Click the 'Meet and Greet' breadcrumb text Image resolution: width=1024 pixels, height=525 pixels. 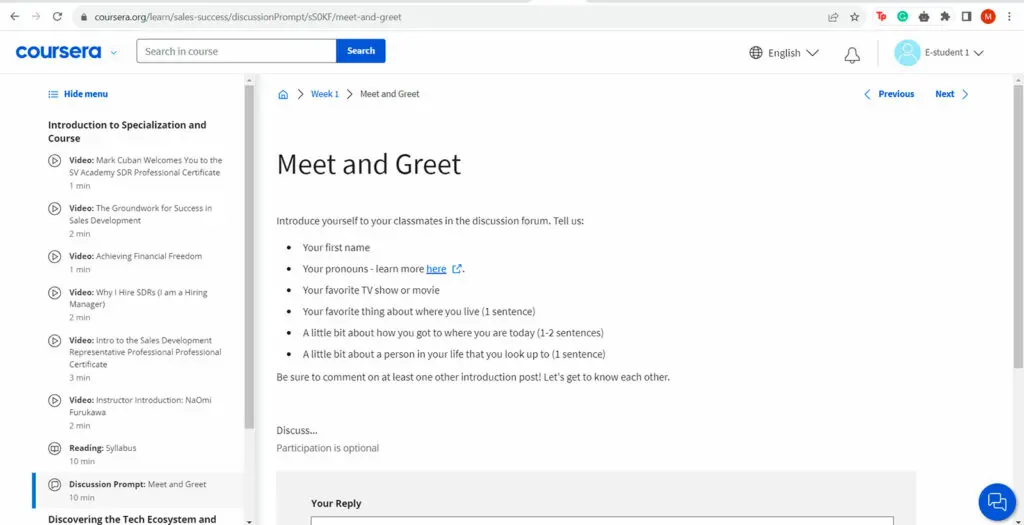click(x=390, y=94)
